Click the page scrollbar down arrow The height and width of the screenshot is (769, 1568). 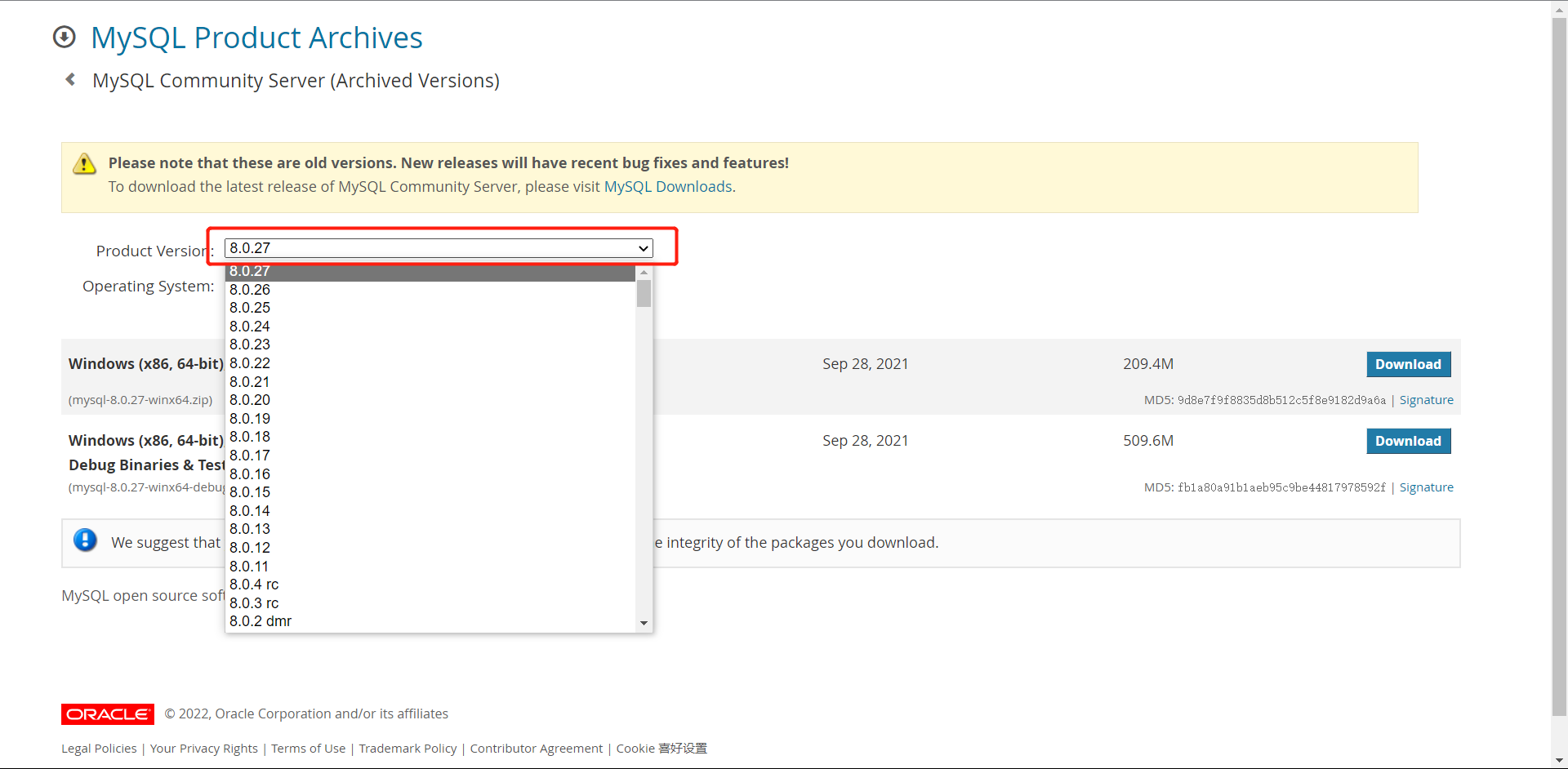pos(1559,760)
